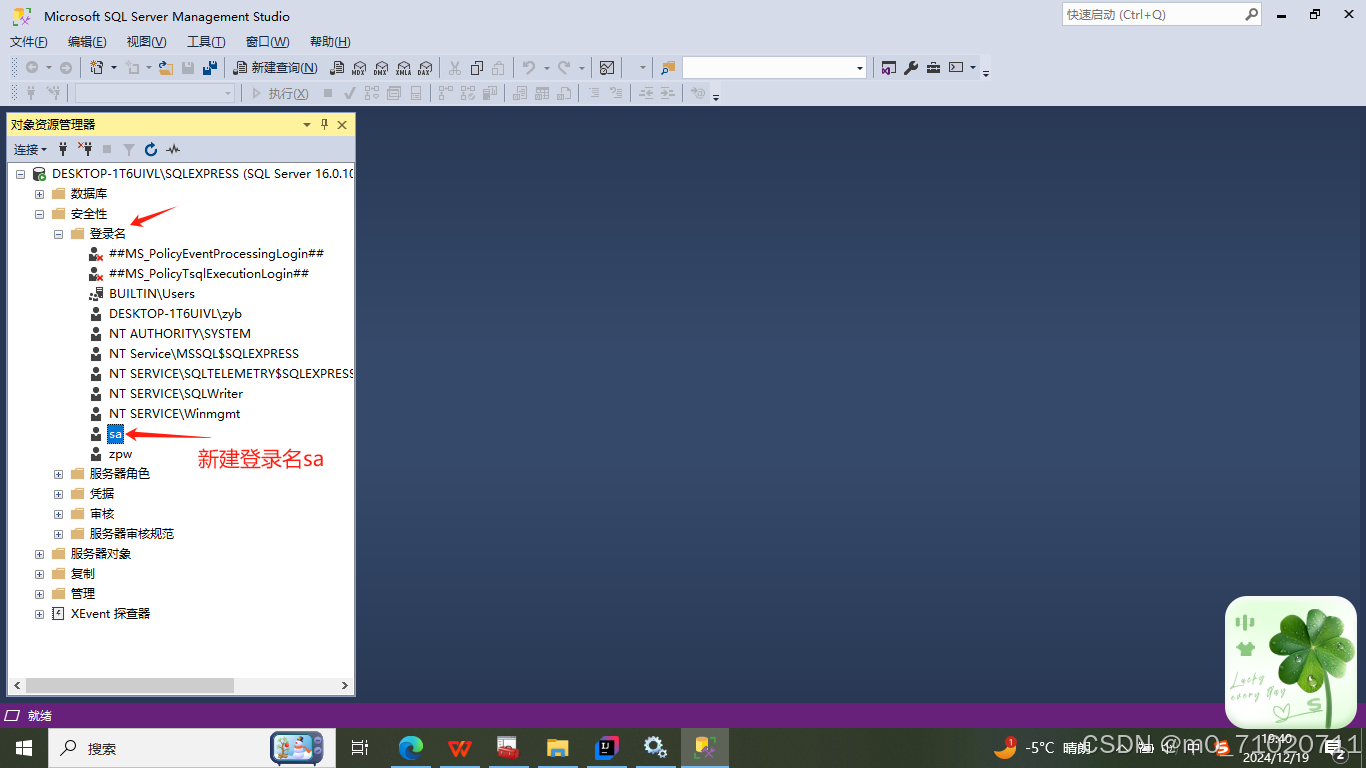
Task: Select the DESKTOP-1T6UIVL\zyb login
Action: pos(175,314)
